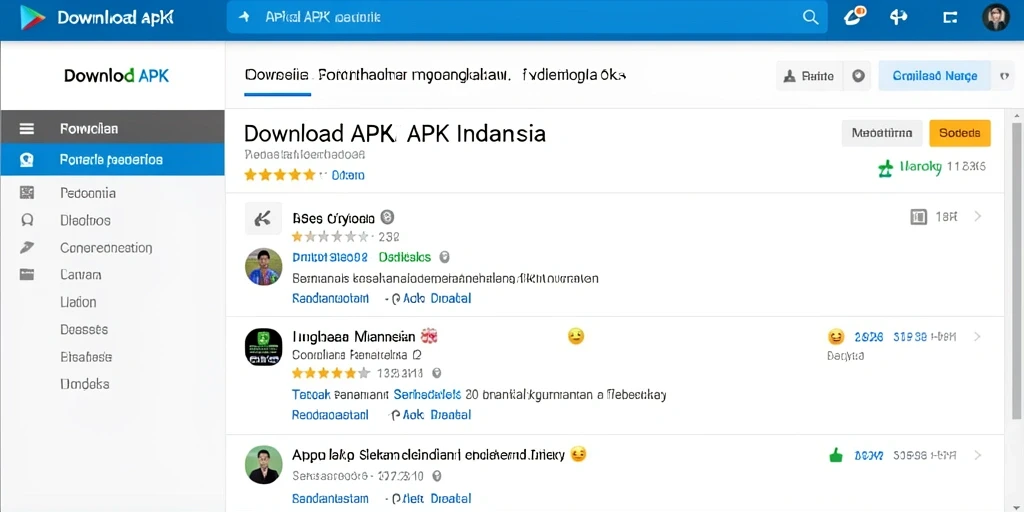1024x512 pixels.
Task: Click the Gmilaad Nerge button
Action: (x=935, y=76)
